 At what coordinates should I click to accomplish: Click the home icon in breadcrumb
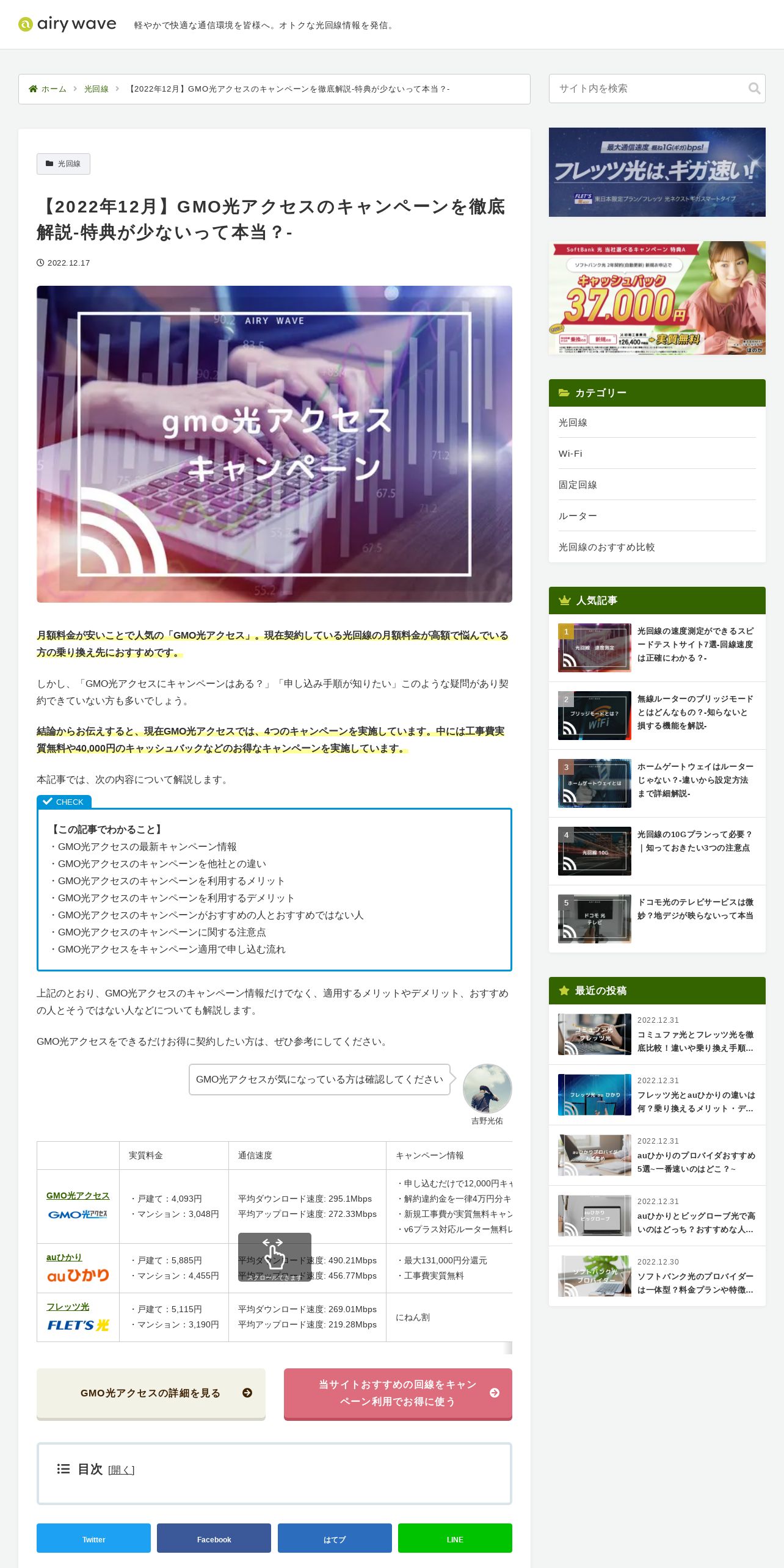(33, 89)
